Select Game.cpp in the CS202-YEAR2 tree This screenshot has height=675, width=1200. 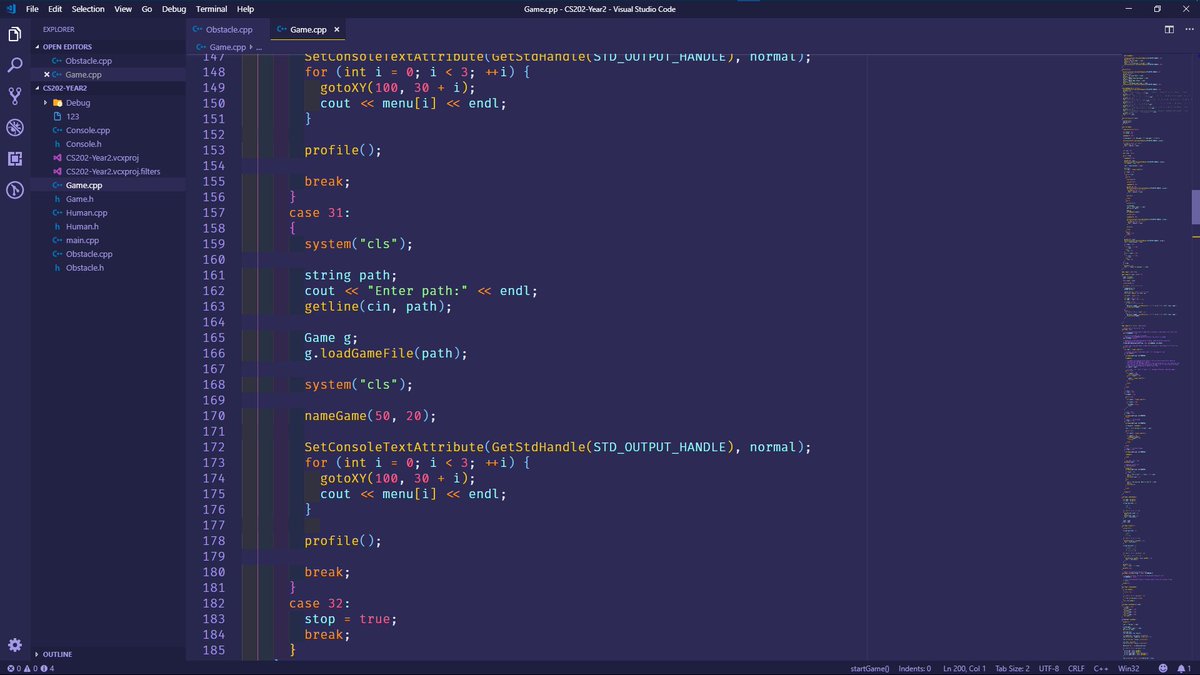point(84,185)
